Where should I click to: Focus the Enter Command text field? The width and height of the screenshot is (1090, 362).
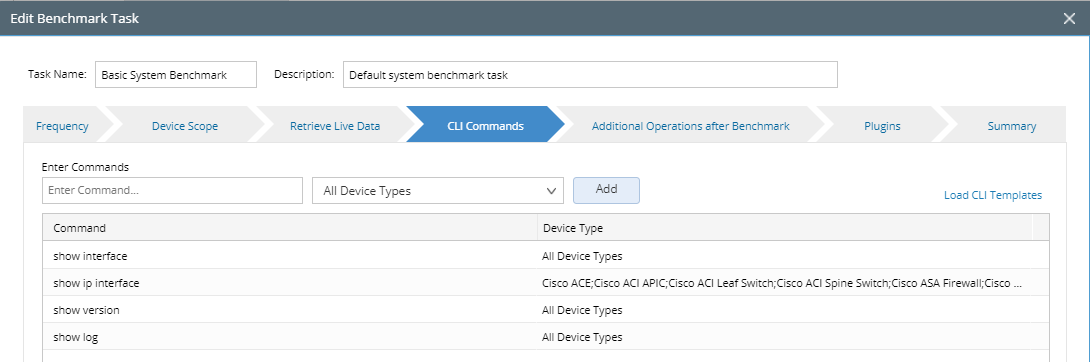[172, 190]
